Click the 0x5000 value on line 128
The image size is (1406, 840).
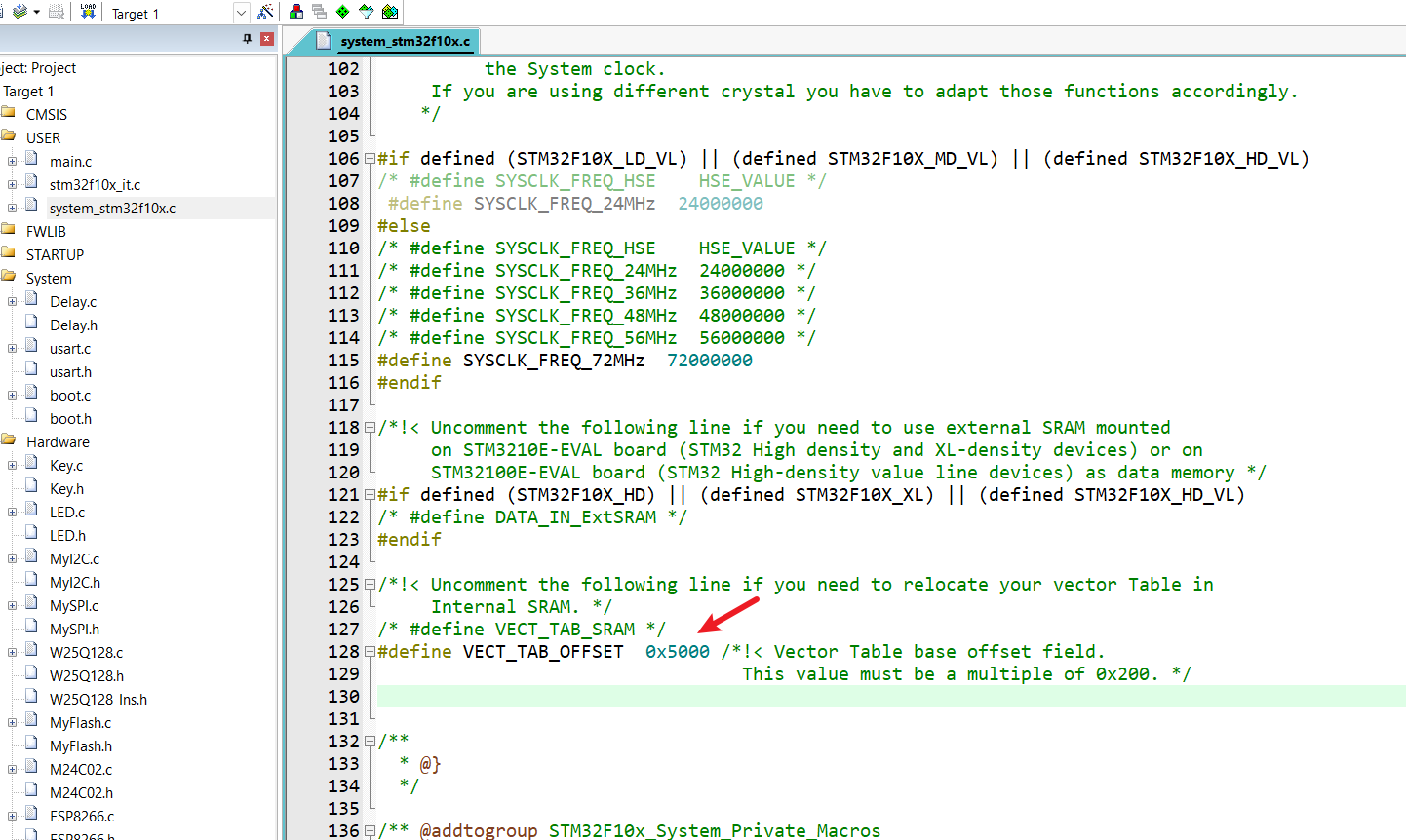(677, 651)
